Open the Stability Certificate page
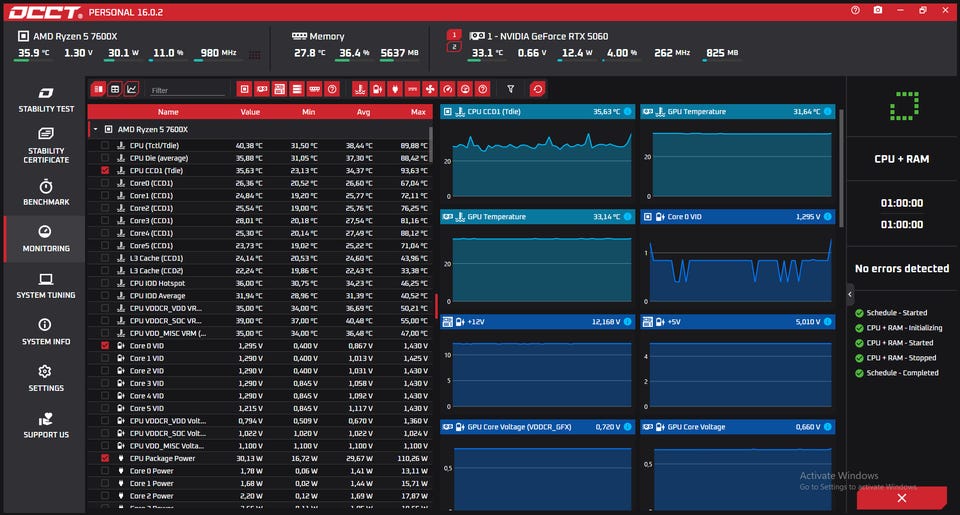 tap(46, 146)
